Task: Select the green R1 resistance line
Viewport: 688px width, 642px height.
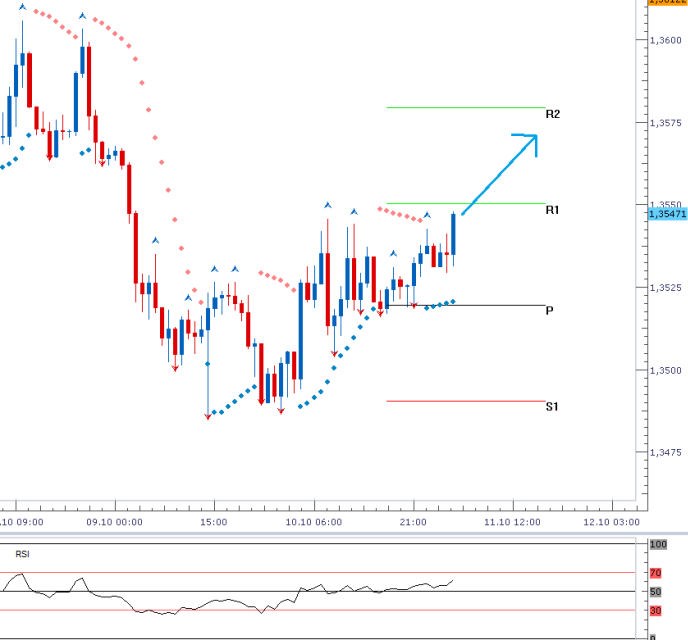Action: pyautogui.click(x=466, y=204)
